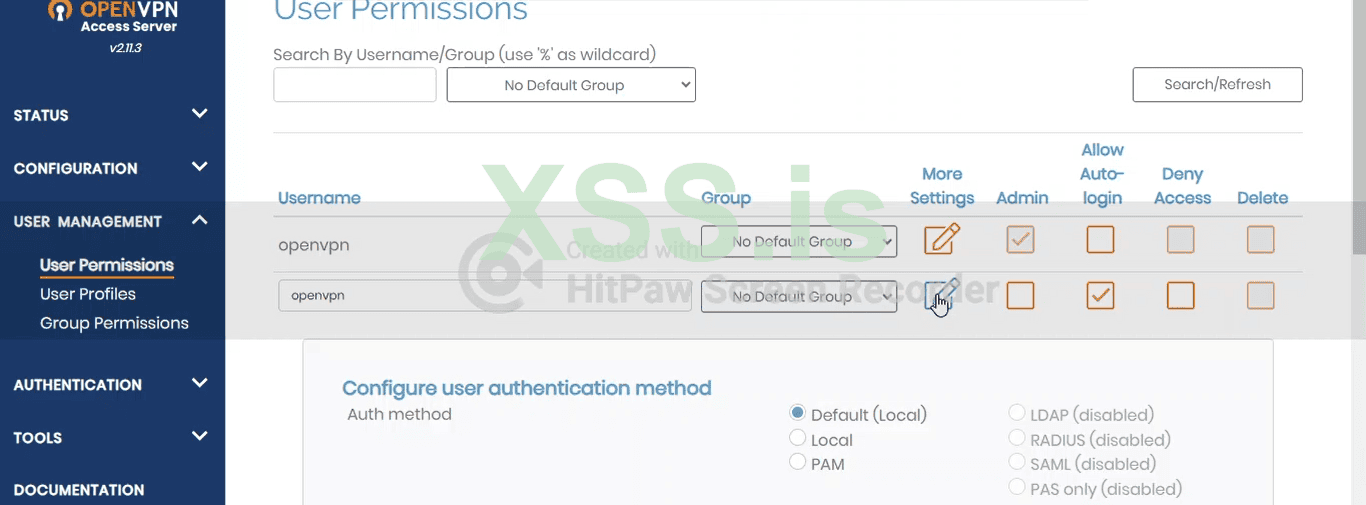Image resolution: width=1366 pixels, height=505 pixels.
Task: Open More Settings pencil for first openvpn row
Action: (942, 240)
